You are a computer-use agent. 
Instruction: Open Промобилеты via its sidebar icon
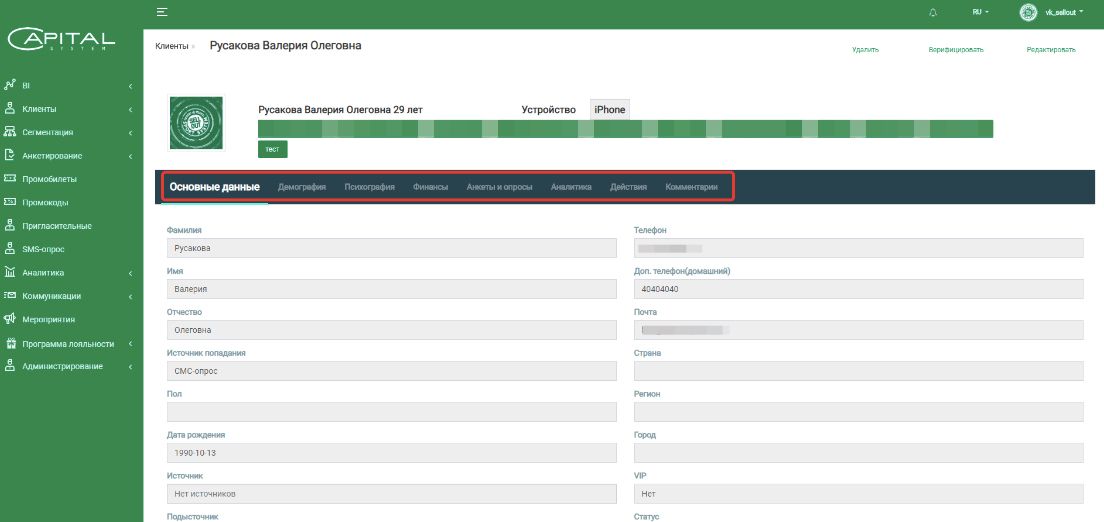(x=9, y=179)
